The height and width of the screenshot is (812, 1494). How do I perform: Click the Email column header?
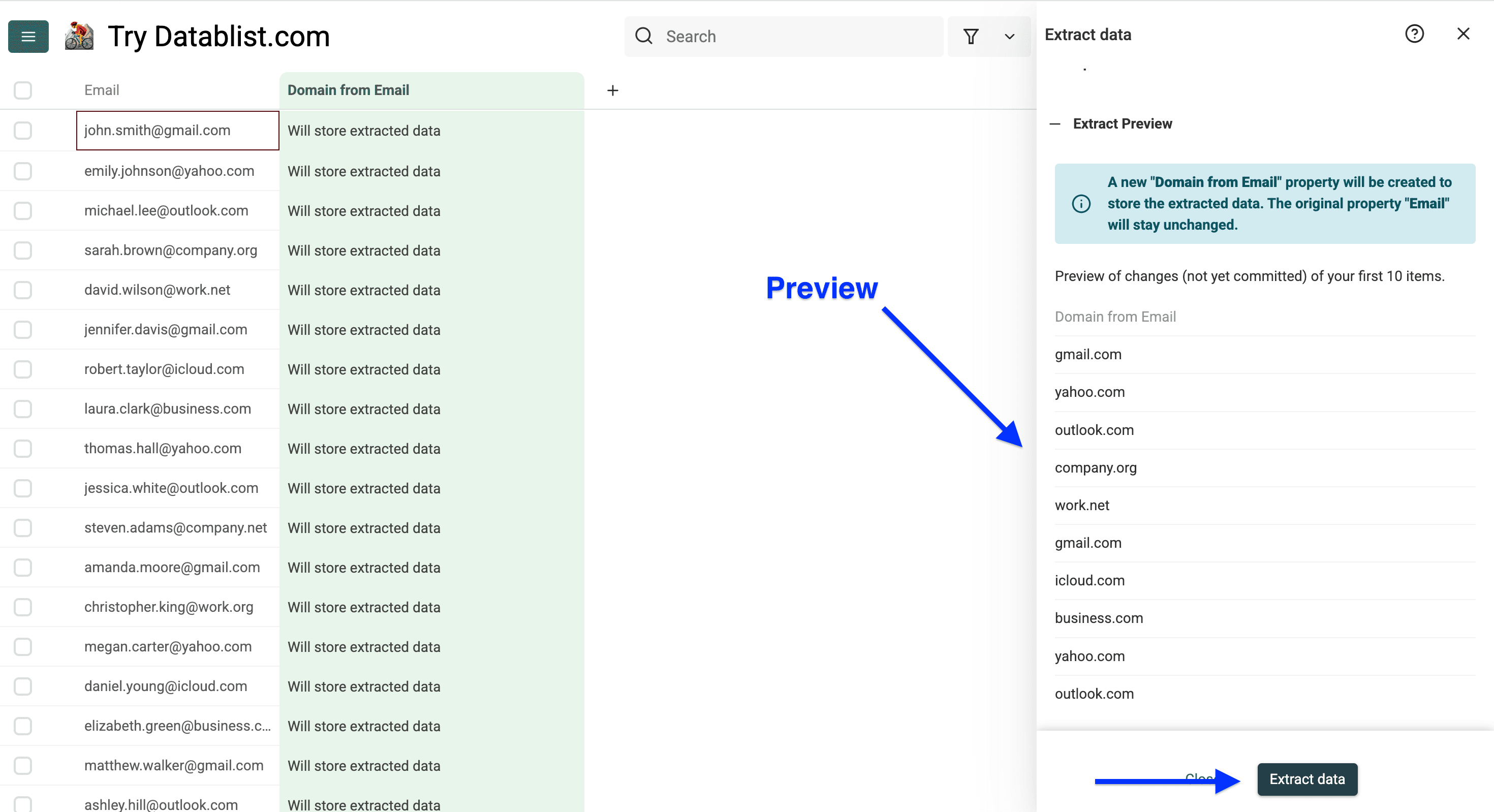coord(102,90)
